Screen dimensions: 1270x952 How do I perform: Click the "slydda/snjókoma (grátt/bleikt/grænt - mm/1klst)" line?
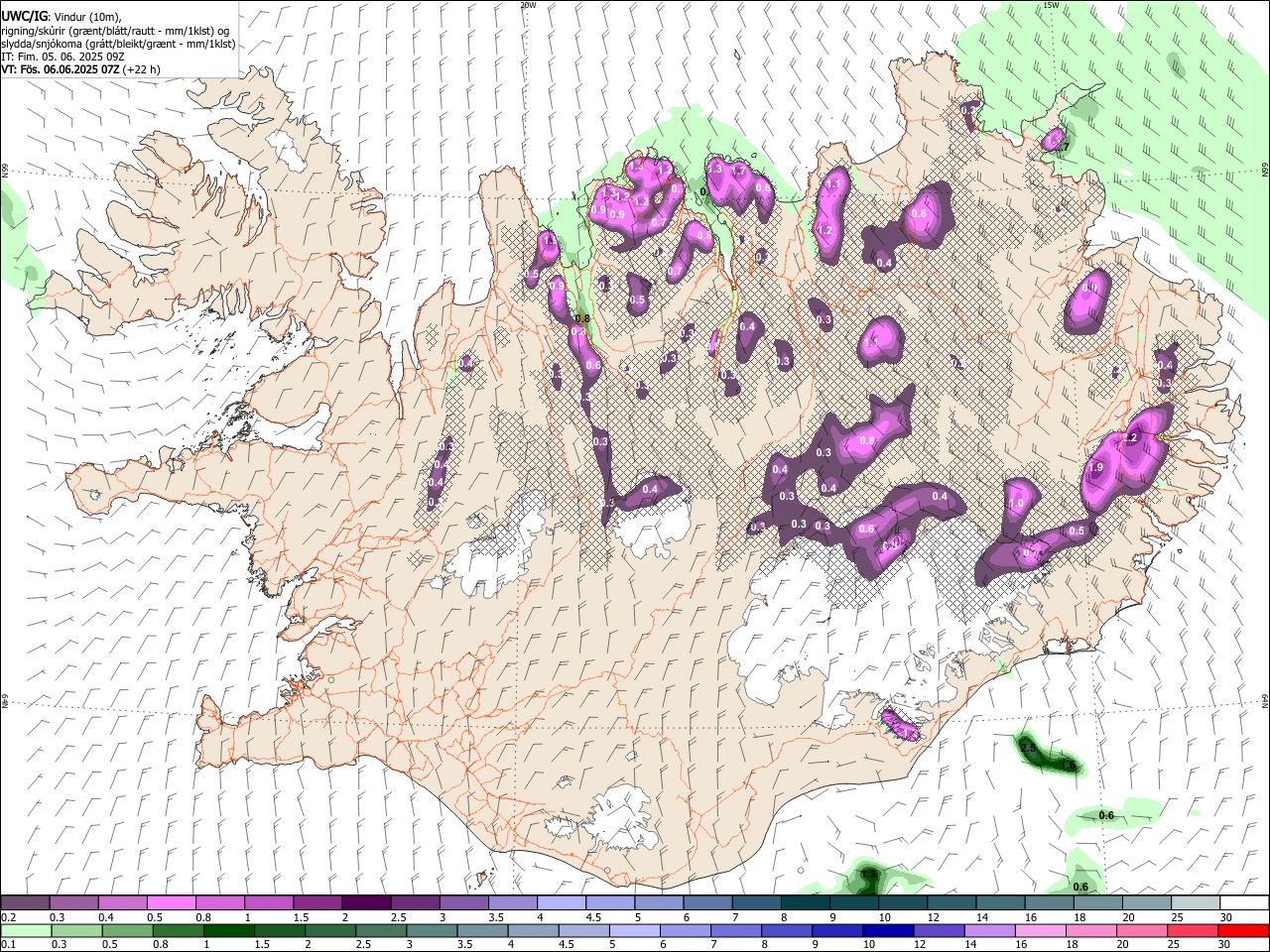118,44
